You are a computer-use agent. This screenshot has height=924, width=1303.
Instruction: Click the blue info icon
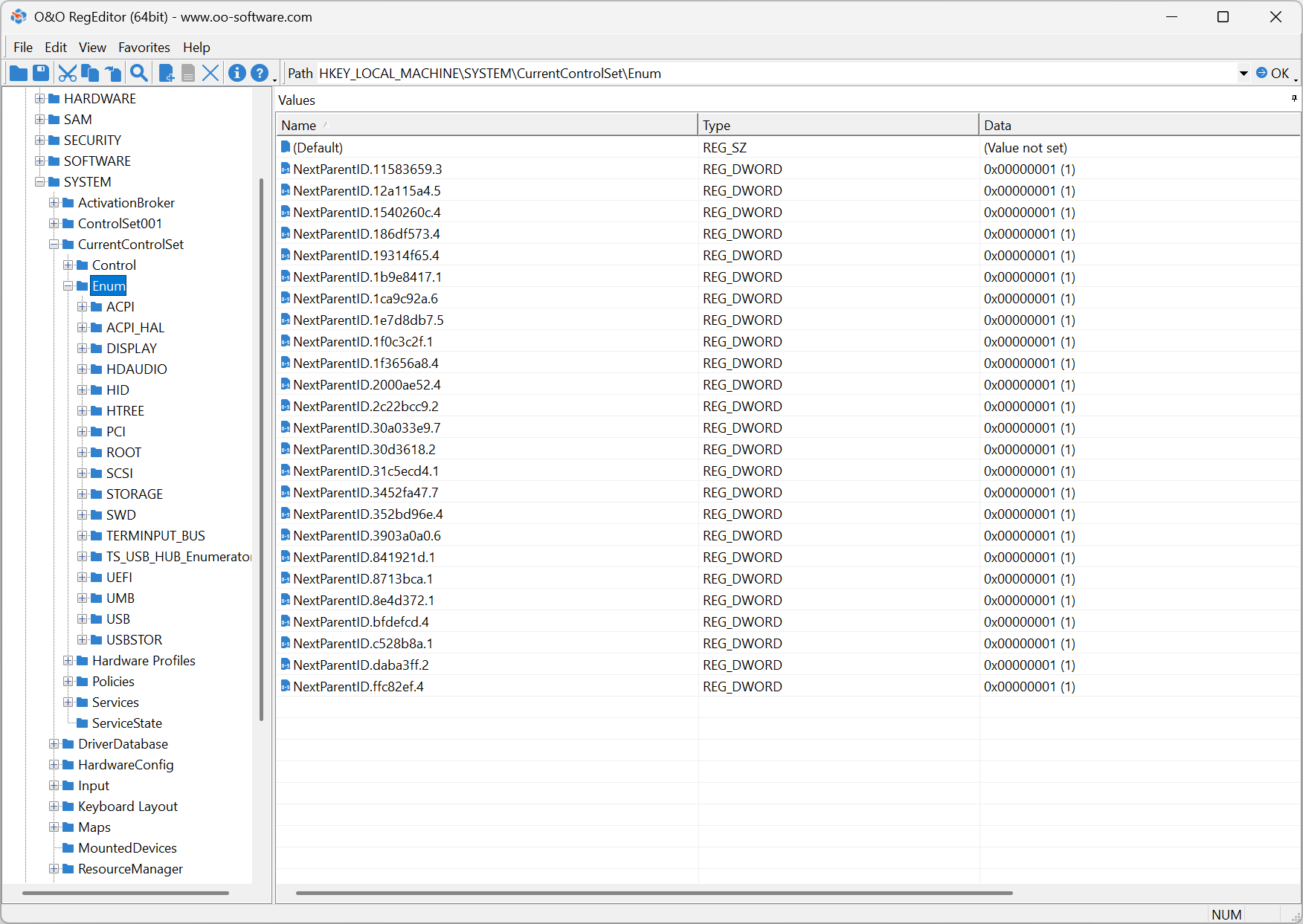[x=237, y=73]
